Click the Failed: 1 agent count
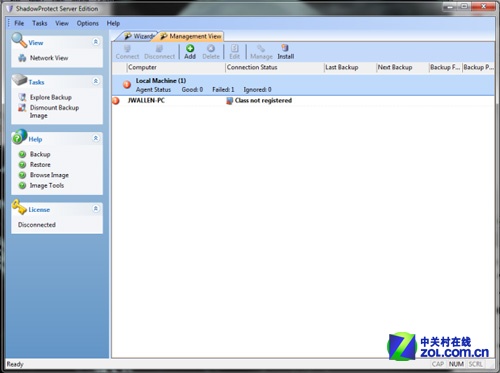 coord(223,90)
